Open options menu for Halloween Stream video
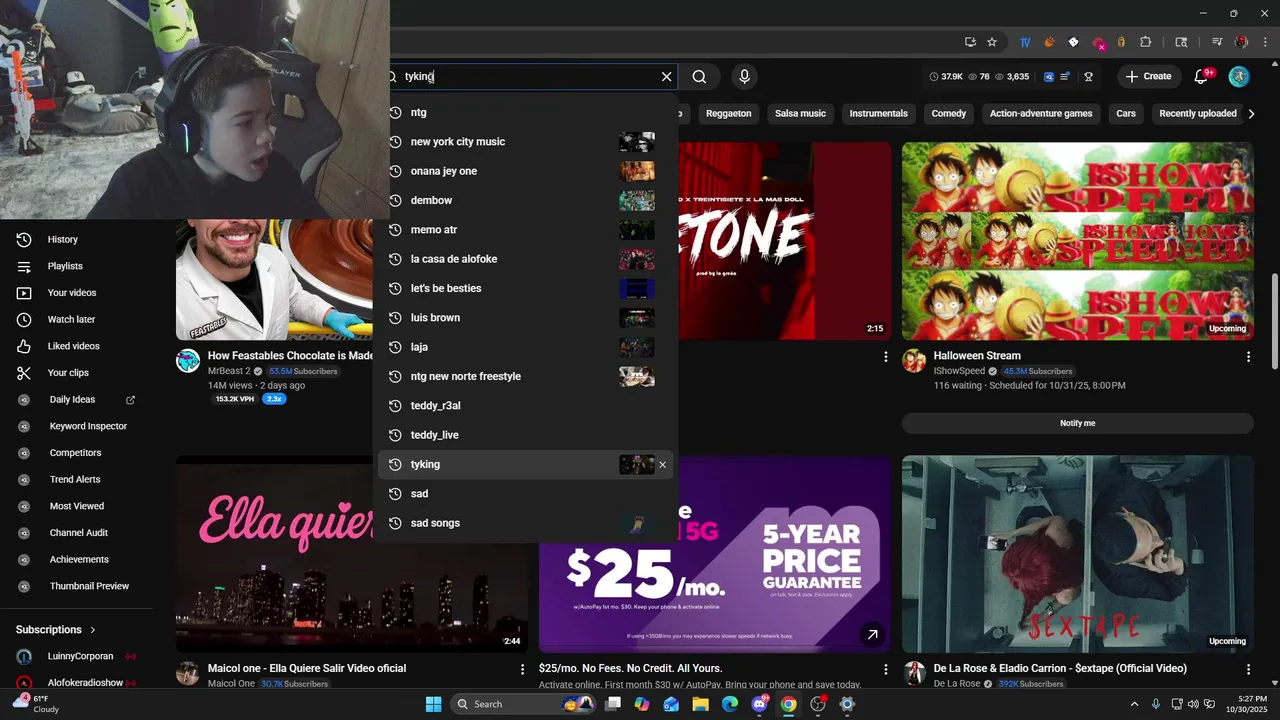Screen dimensions: 1280x720 [x=1248, y=357]
